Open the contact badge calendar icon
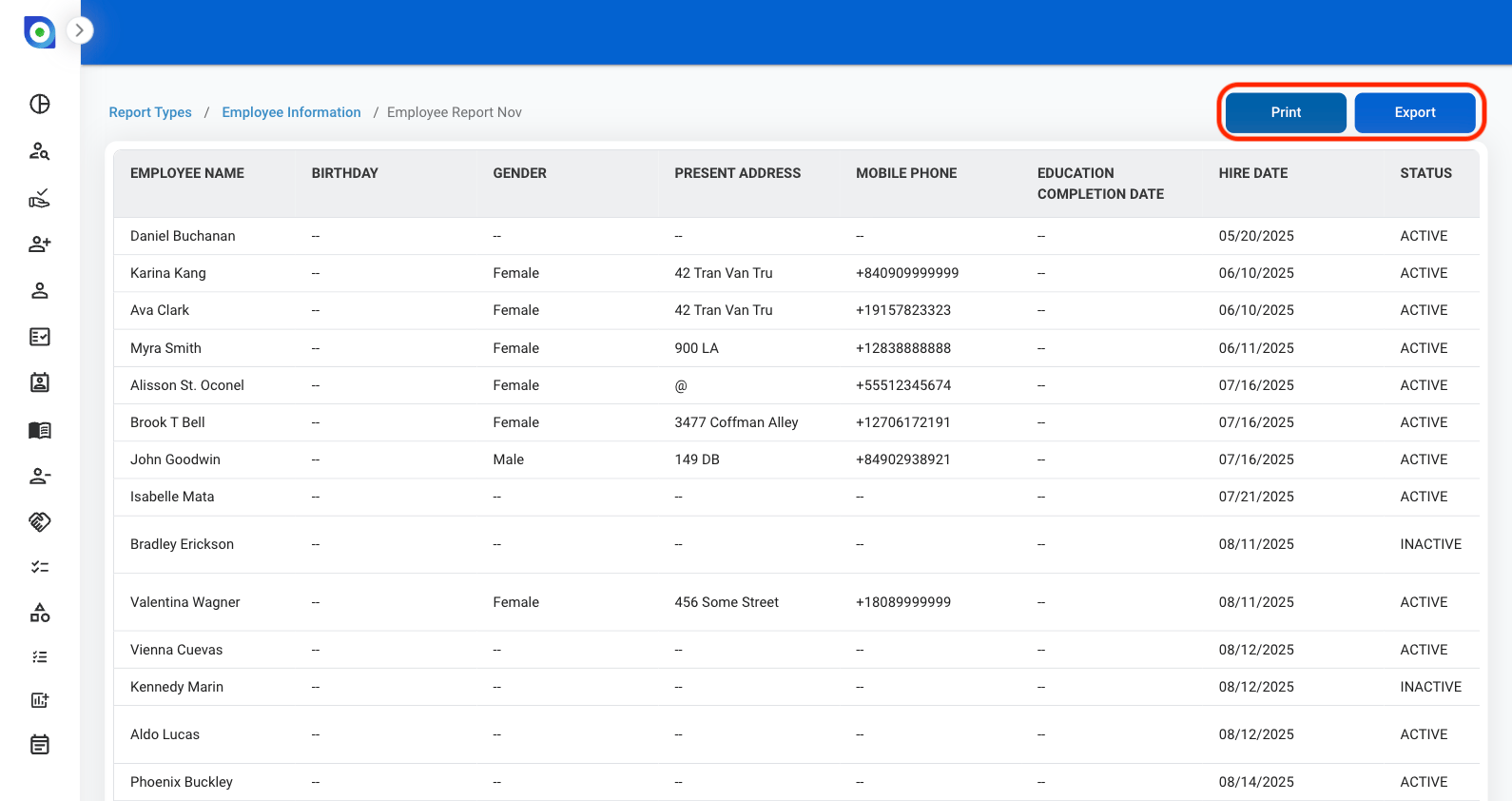This screenshot has width=1512, height=801. click(40, 382)
